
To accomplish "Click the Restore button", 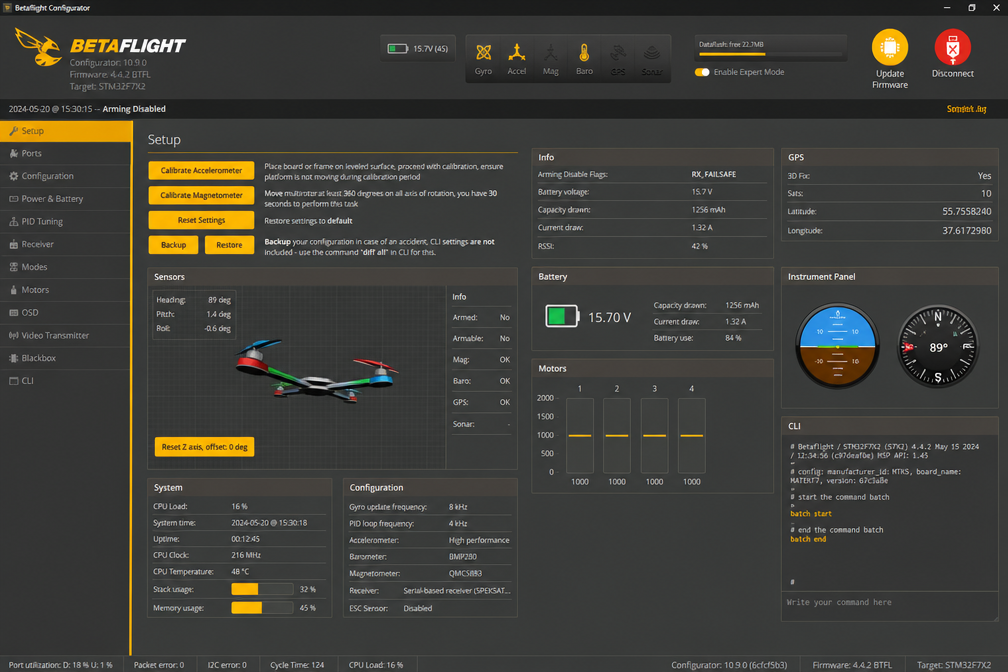I will point(230,245).
